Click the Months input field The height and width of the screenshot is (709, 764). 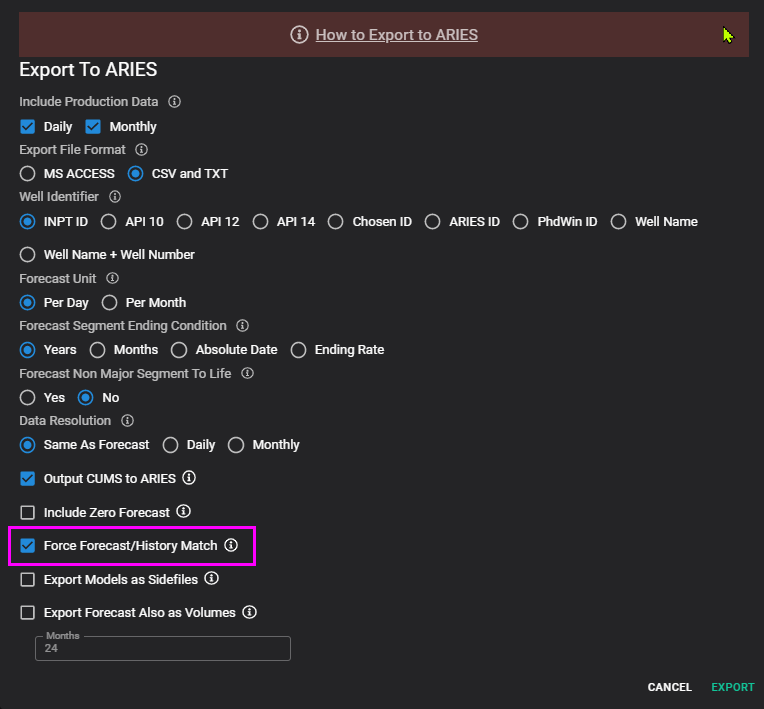163,649
